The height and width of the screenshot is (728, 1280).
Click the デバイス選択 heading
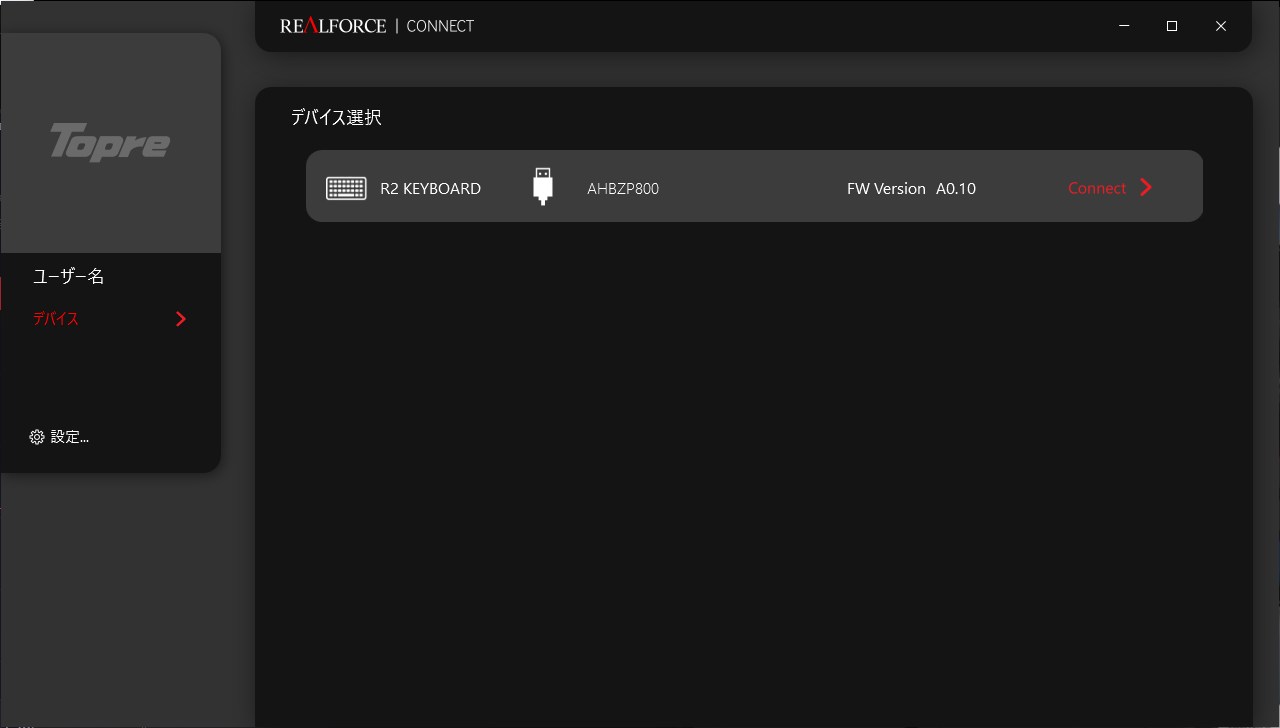(336, 117)
